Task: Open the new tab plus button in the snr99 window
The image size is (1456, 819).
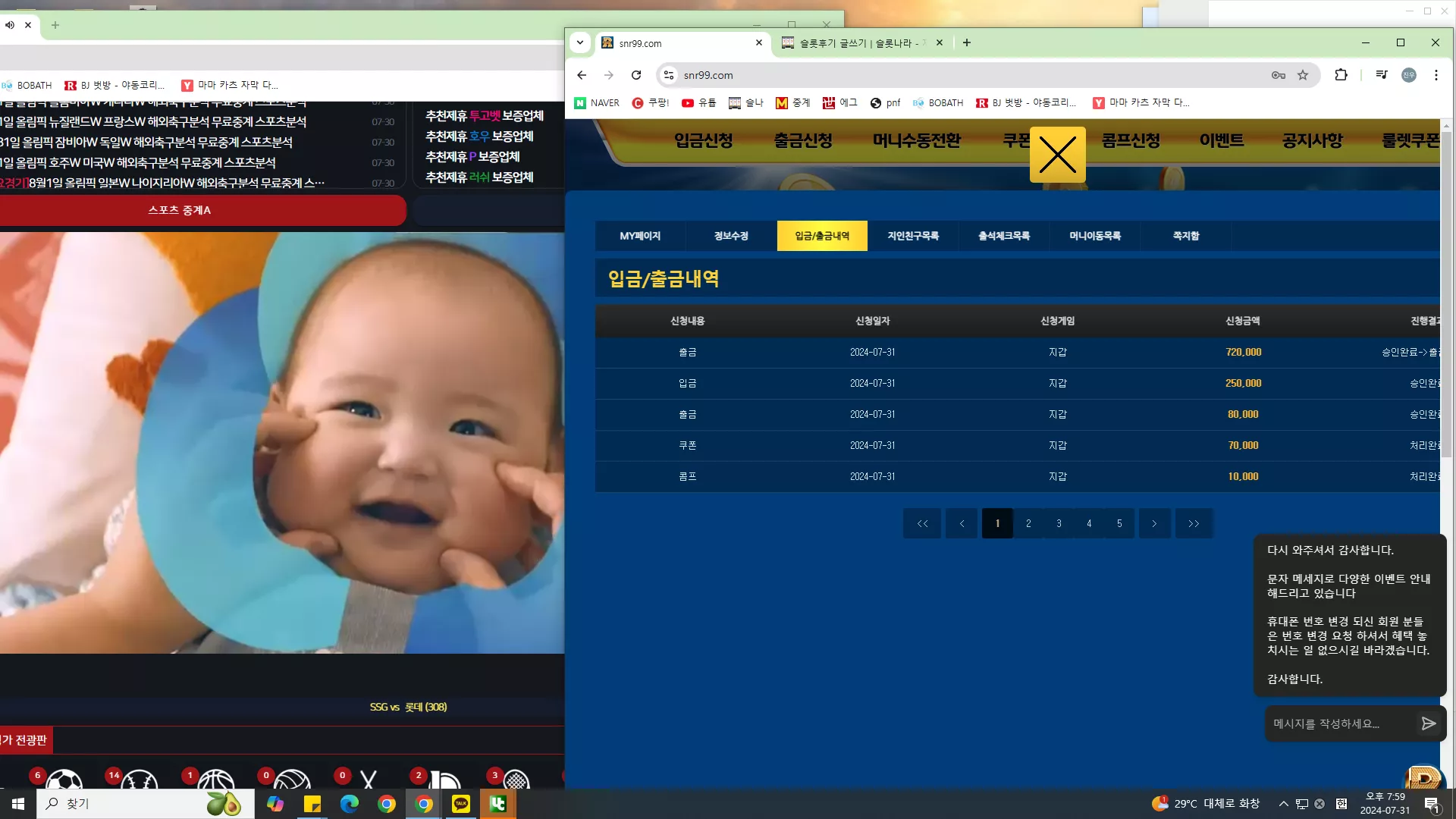Action: (x=967, y=43)
